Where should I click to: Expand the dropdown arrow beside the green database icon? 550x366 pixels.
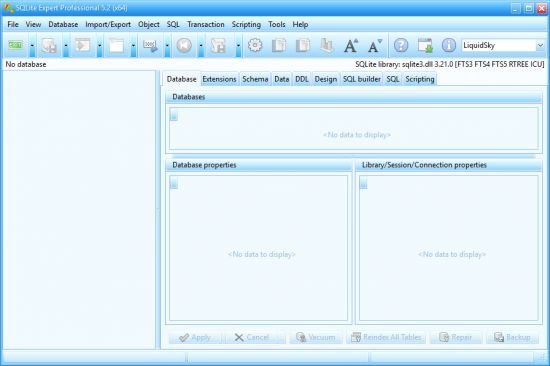[32, 46]
